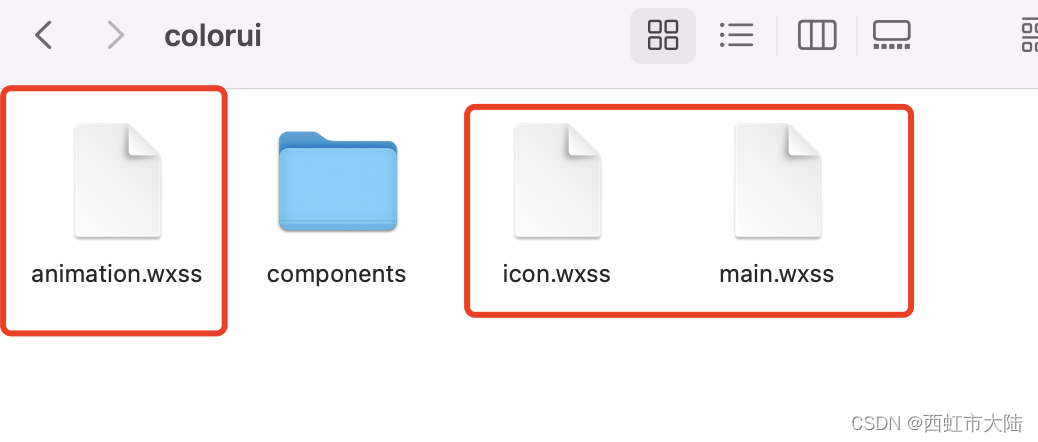Viewport: 1038px width, 442px height.
Task: Click the colorui folder title
Action: coord(213,36)
